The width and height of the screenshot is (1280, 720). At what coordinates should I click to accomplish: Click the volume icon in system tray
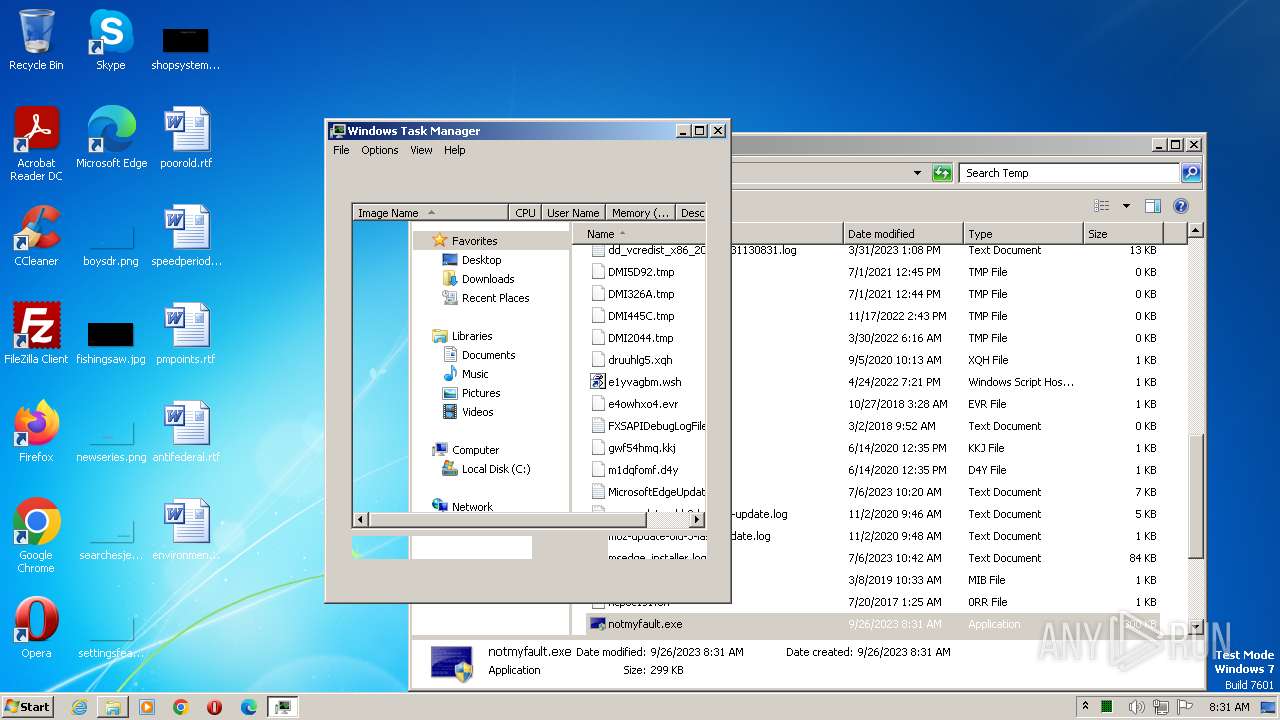pyautogui.click(x=1136, y=707)
